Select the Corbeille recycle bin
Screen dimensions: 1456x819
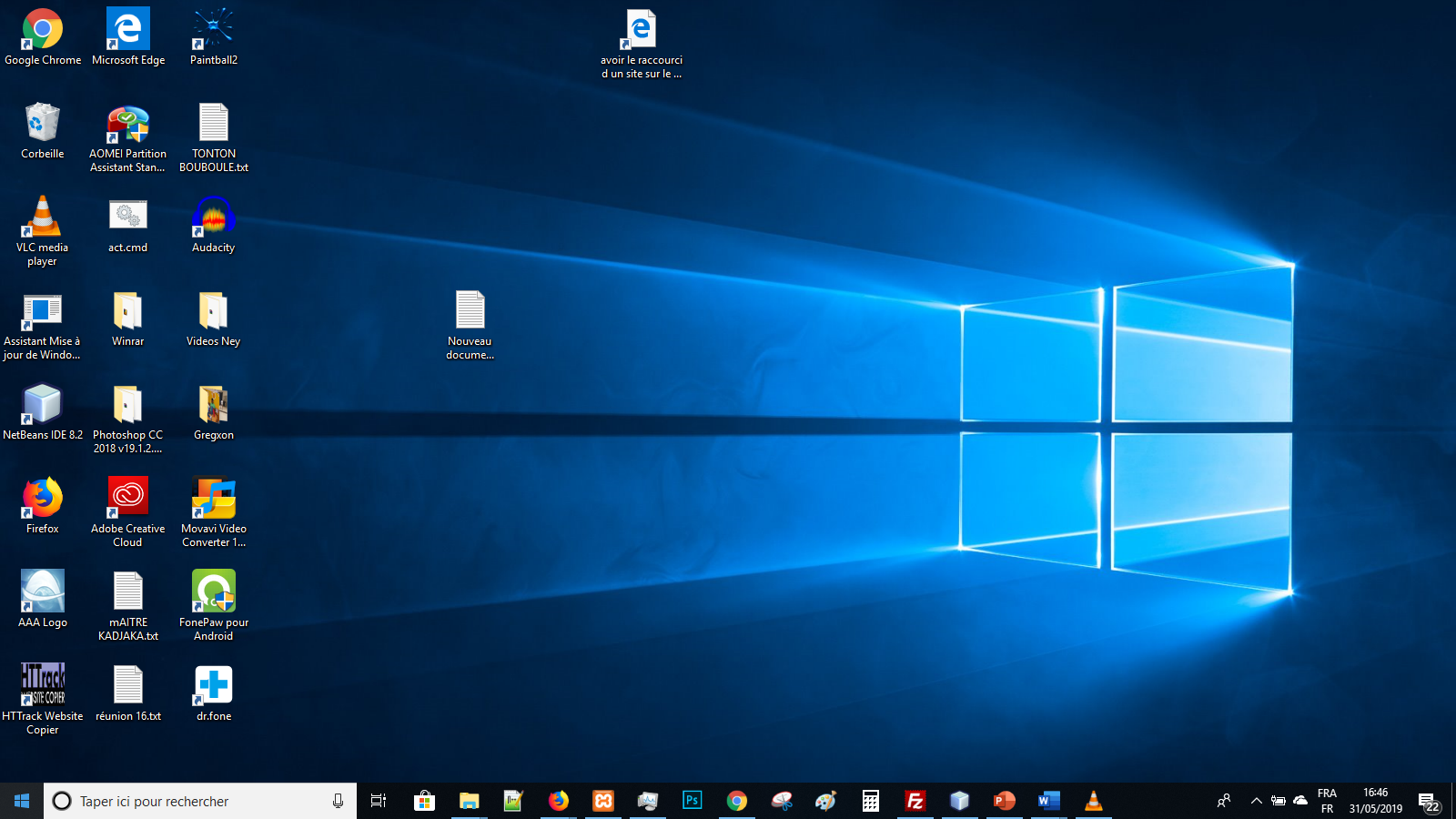coord(43,131)
